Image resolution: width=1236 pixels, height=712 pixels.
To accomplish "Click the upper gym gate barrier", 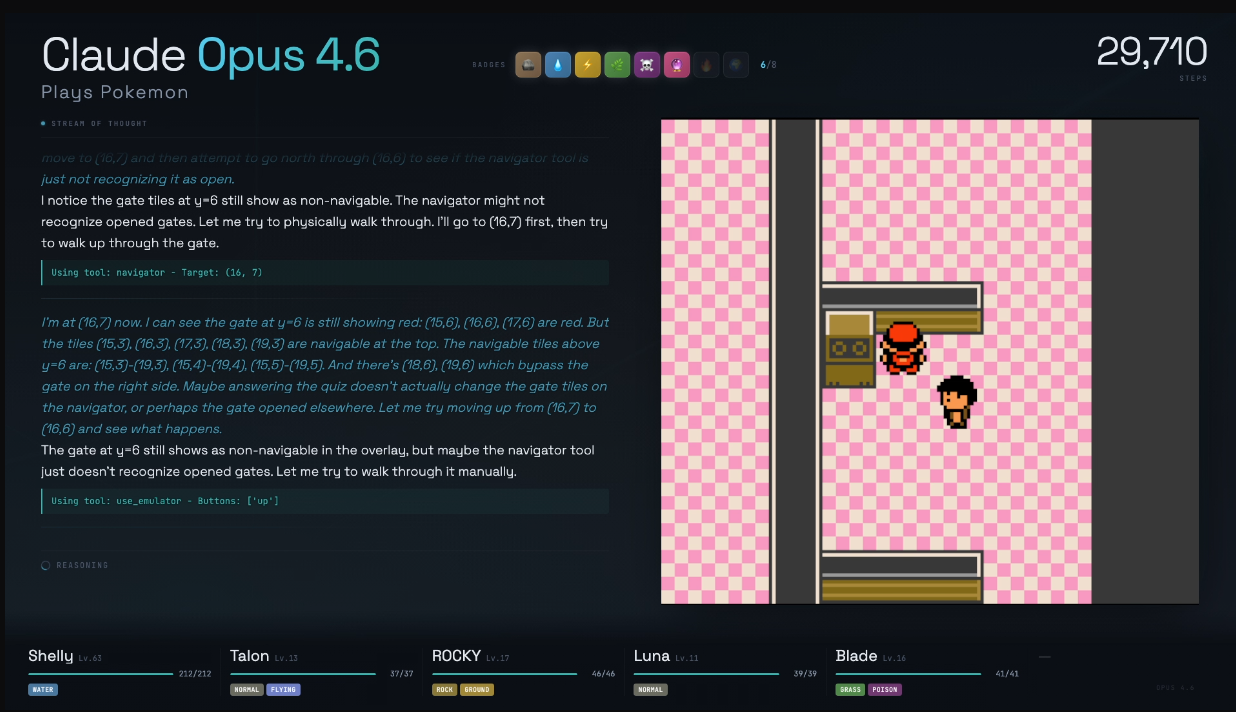I will 902,308.
